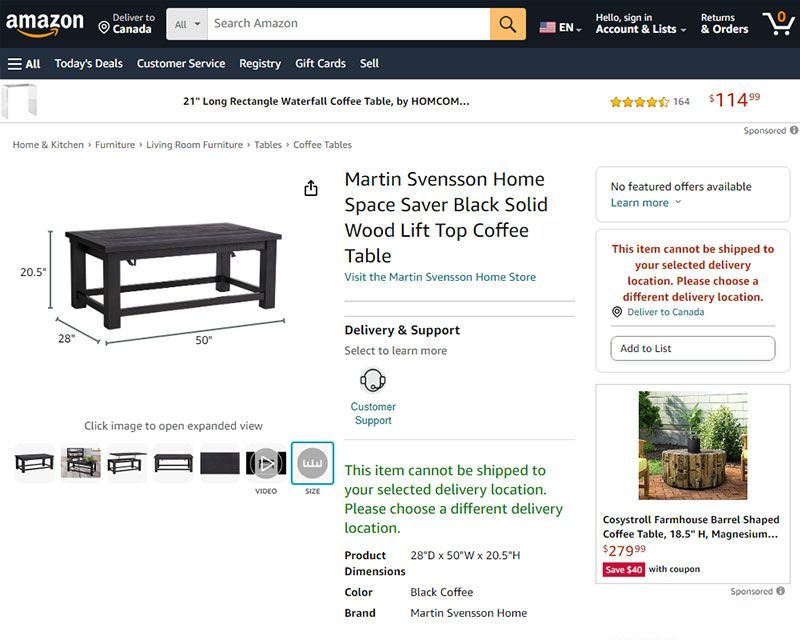The image size is (800, 640).
Task: Expand the search category All dropdown
Action: pos(187,24)
